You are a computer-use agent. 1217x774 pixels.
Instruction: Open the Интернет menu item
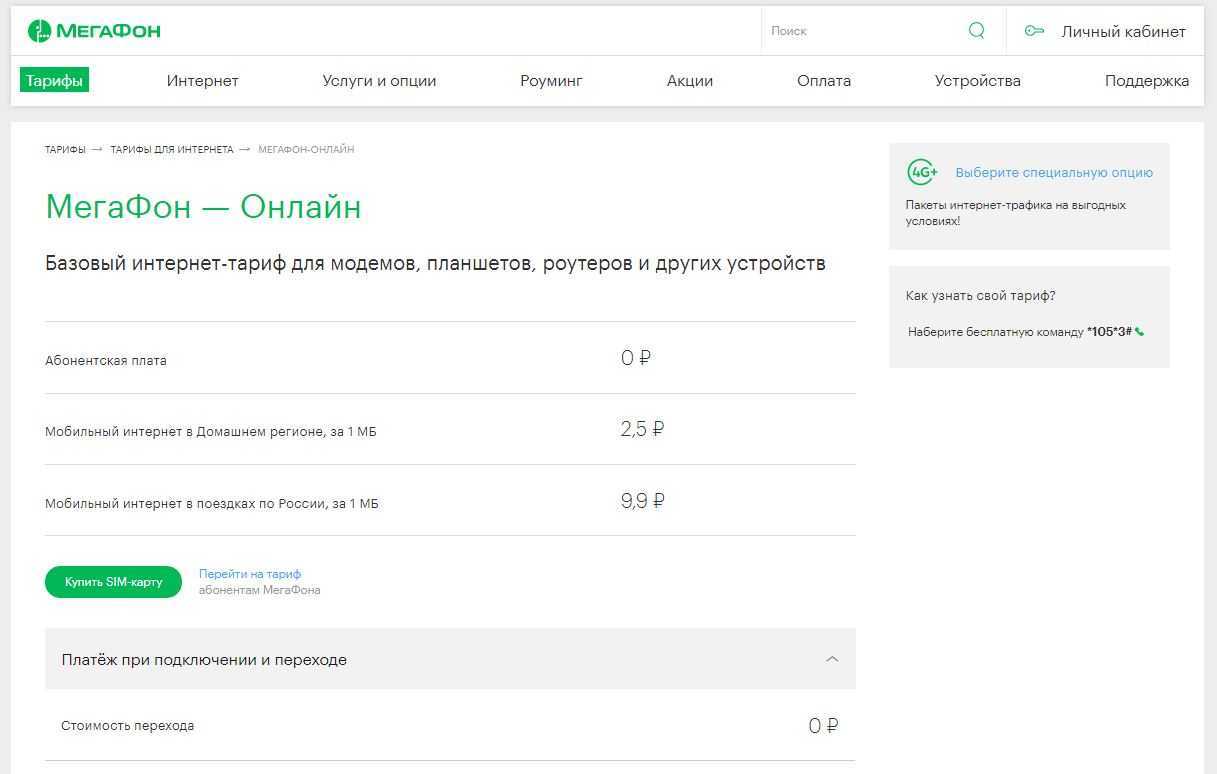(203, 81)
